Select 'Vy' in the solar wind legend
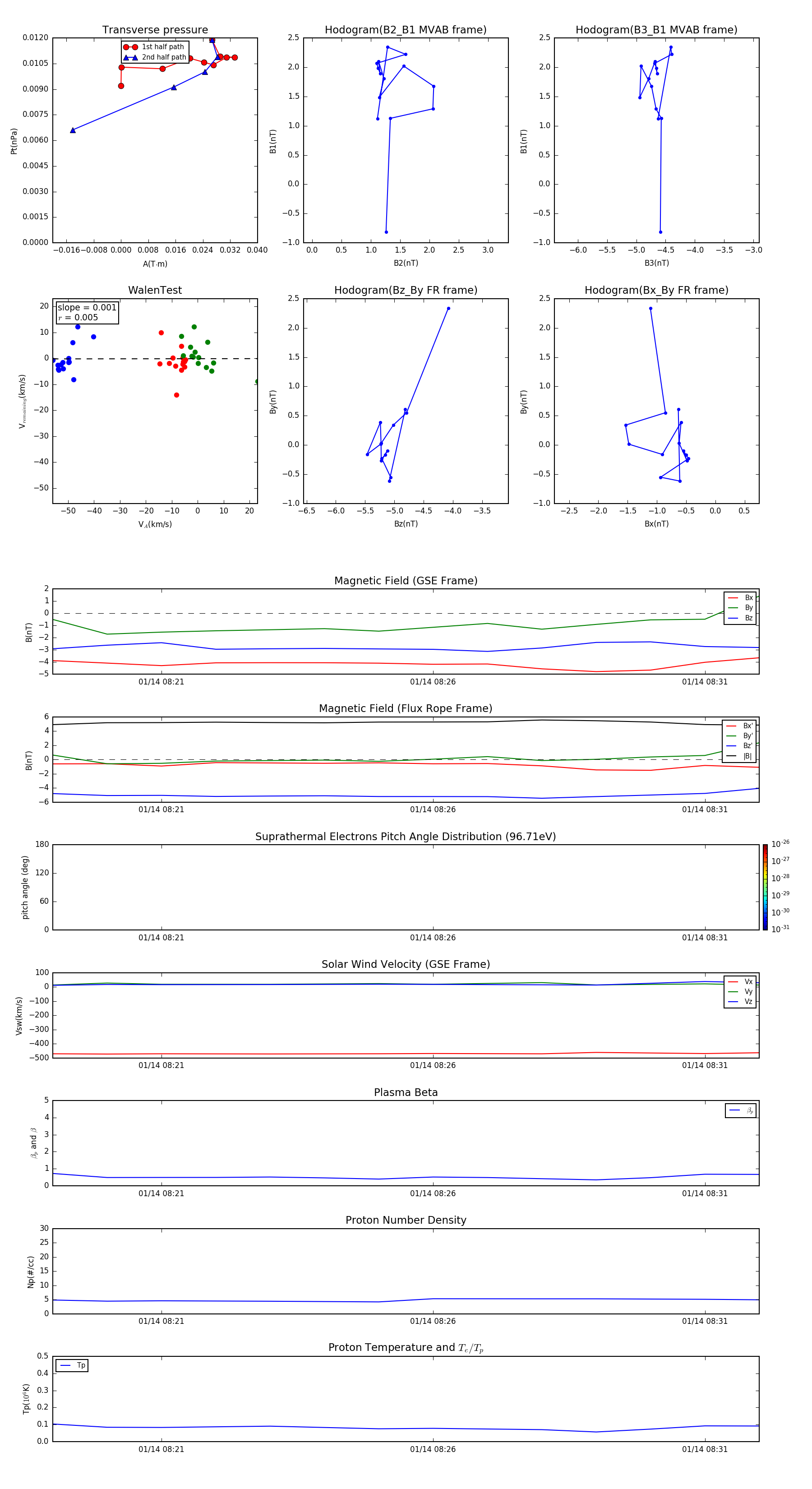812x1489 pixels. click(x=740, y=992)
